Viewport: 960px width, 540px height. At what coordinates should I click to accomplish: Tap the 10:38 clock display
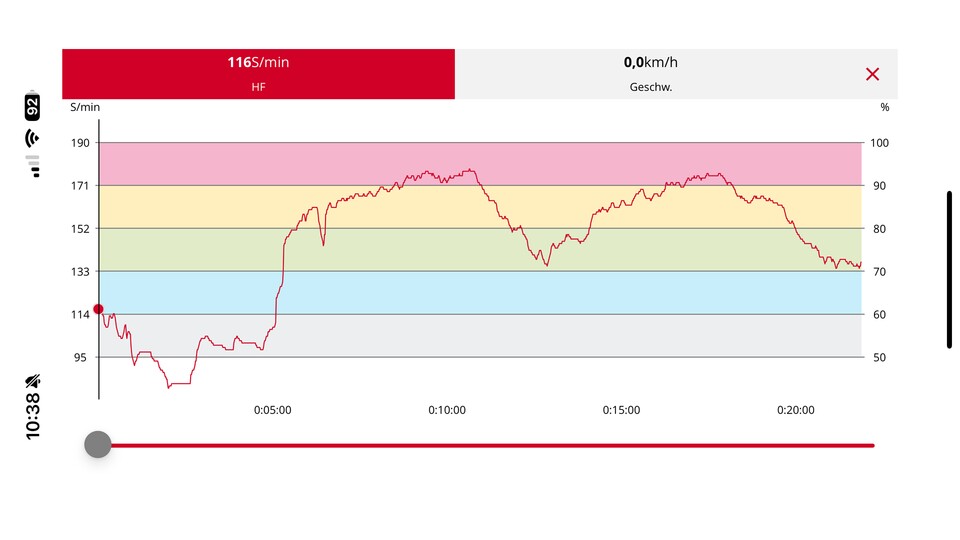coord(33,415)
